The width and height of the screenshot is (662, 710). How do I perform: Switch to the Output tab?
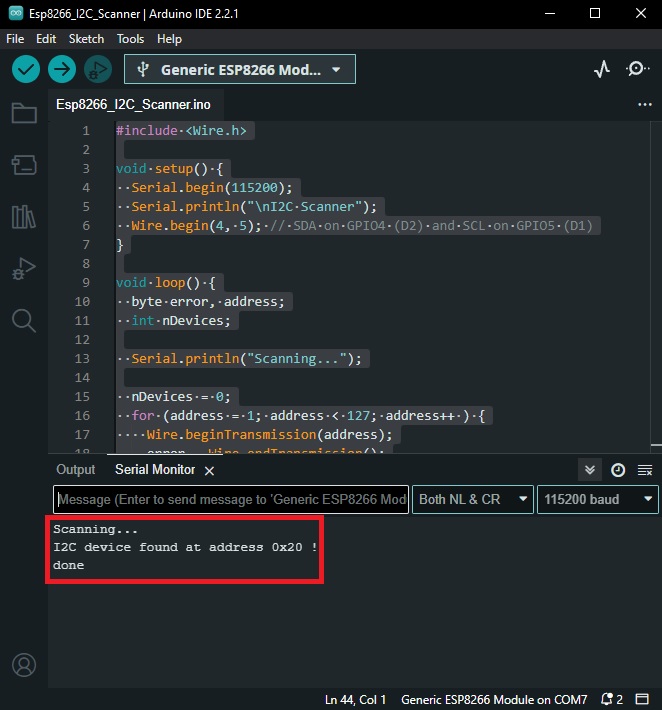pos(76,470)
